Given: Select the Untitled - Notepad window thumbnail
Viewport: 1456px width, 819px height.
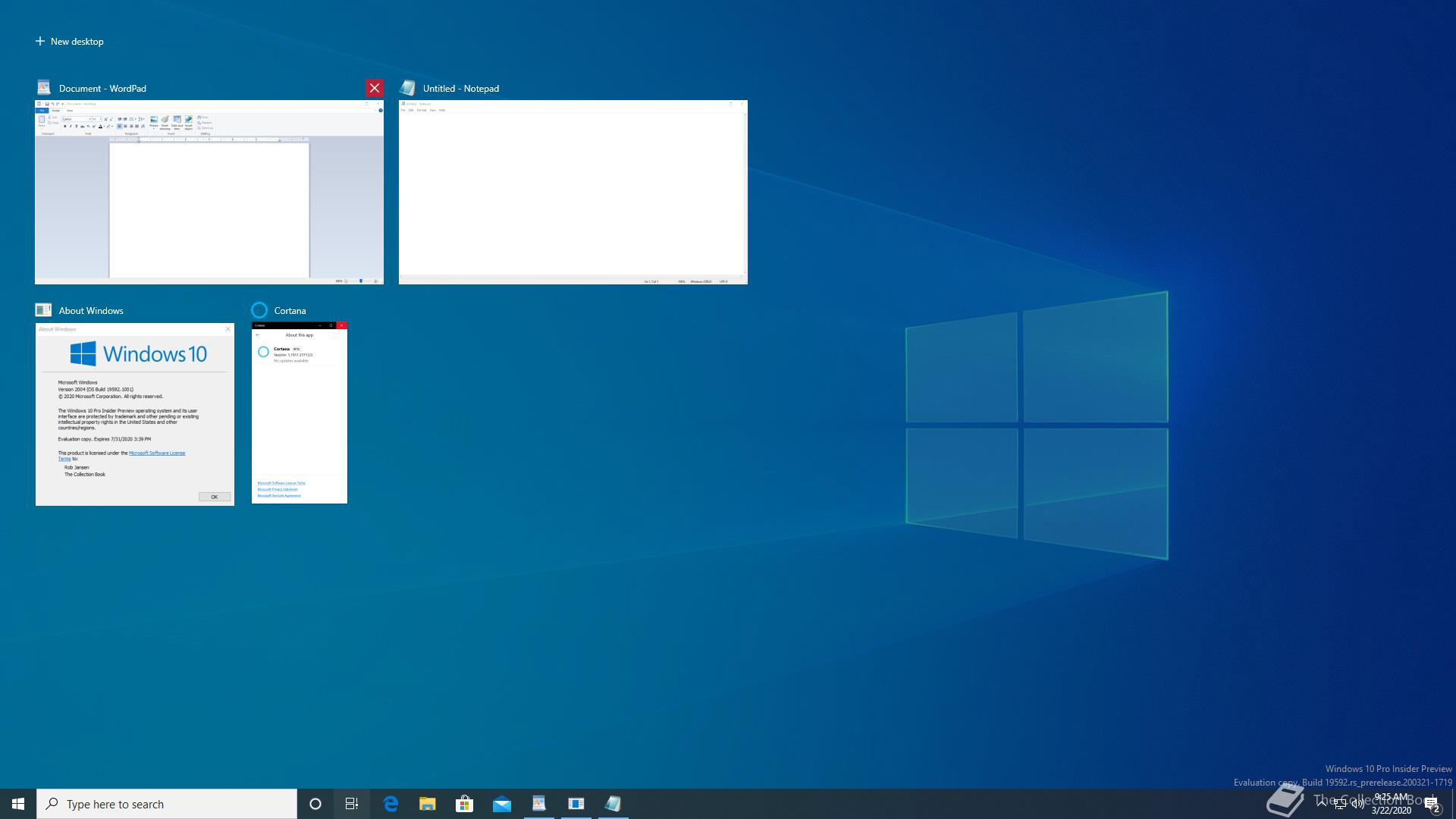Looking at the screenshot, I should click(x=573, y=193).
